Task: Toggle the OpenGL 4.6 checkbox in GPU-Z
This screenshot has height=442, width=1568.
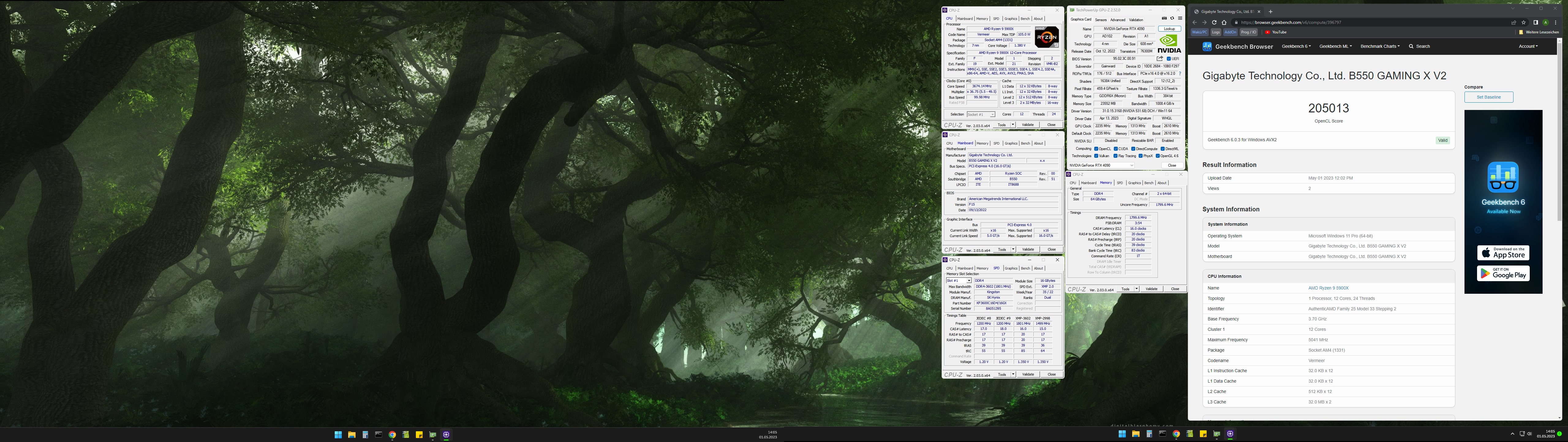Action: (1157, 156)
